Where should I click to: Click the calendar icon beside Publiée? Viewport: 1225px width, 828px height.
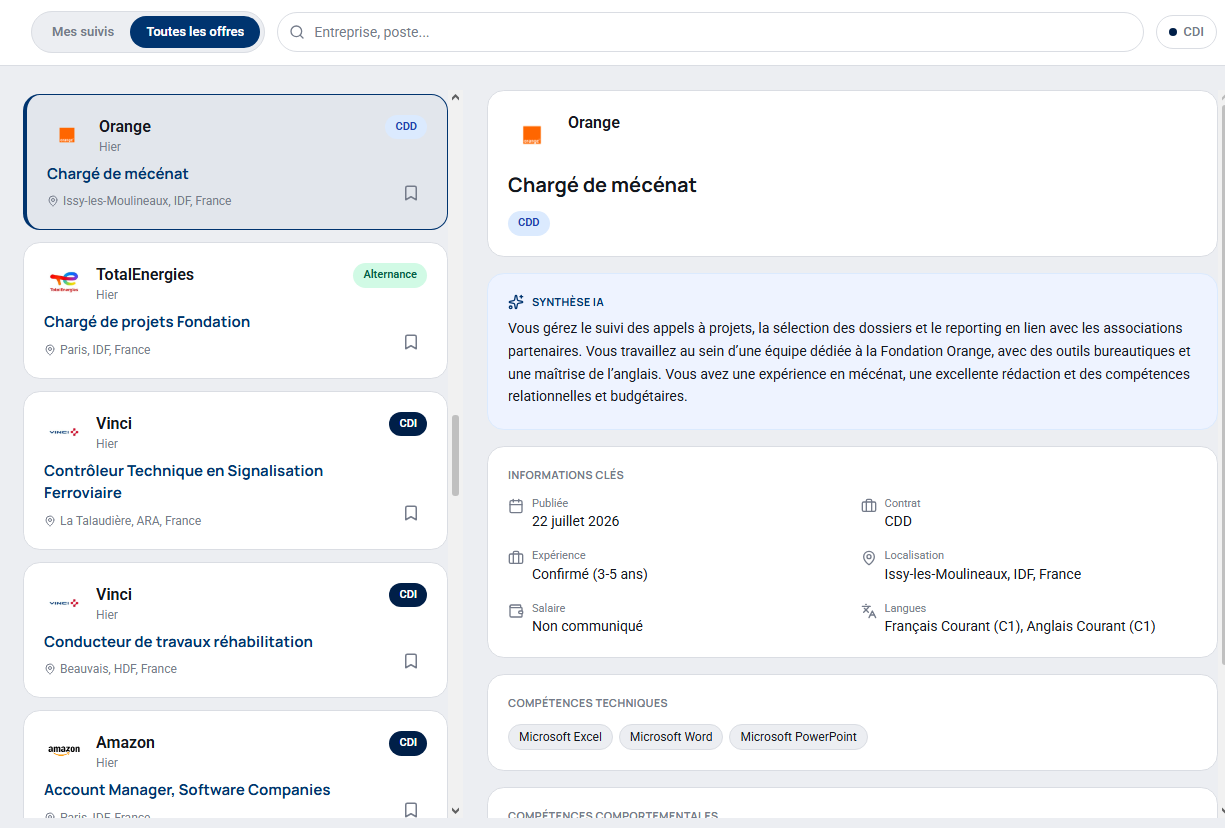coord(516,506)
